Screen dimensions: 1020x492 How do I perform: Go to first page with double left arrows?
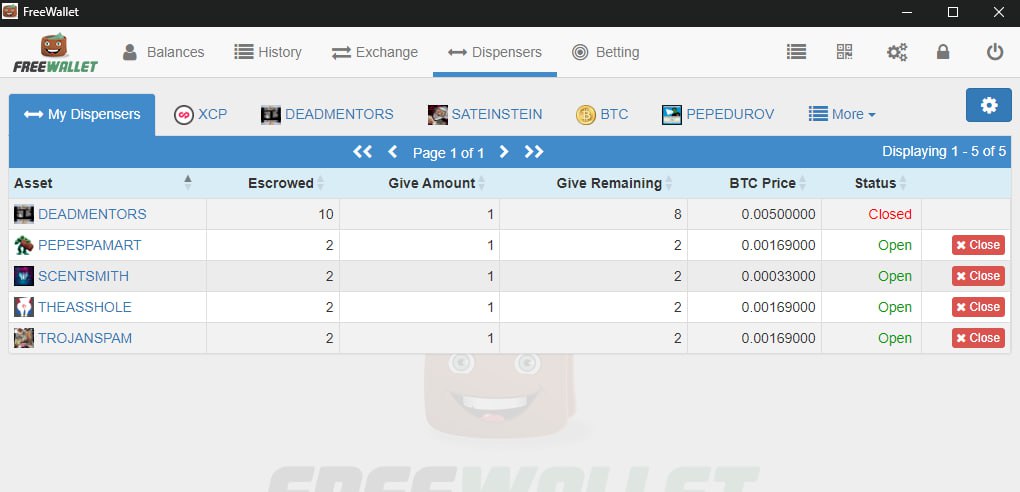click(362, 152)
